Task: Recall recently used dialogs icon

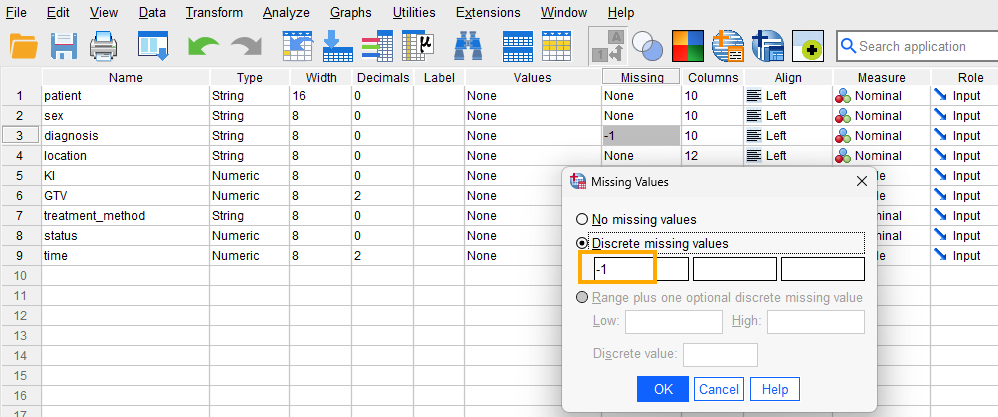Action: point(153,46)
